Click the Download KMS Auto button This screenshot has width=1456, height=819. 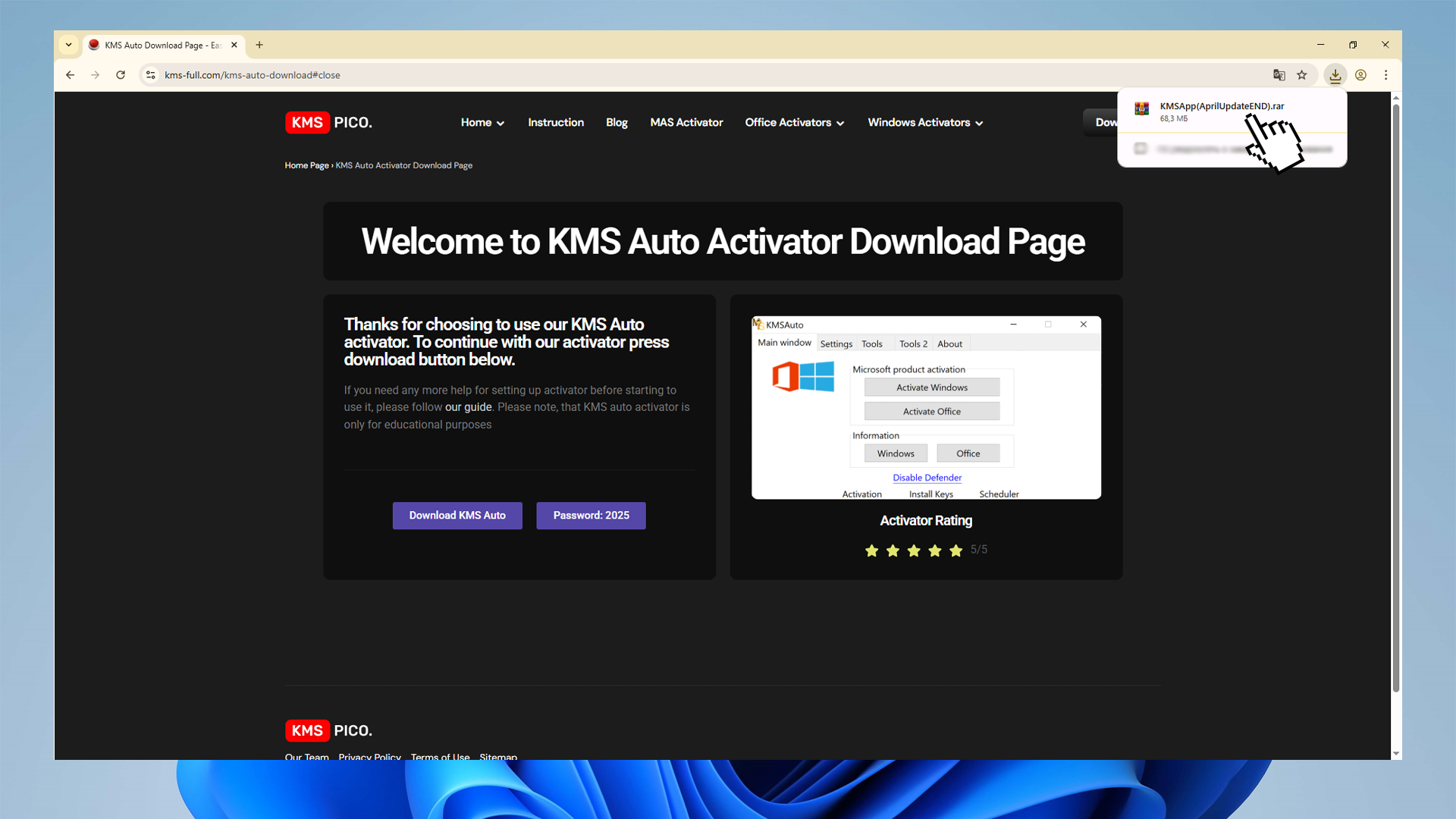point(457,516)
